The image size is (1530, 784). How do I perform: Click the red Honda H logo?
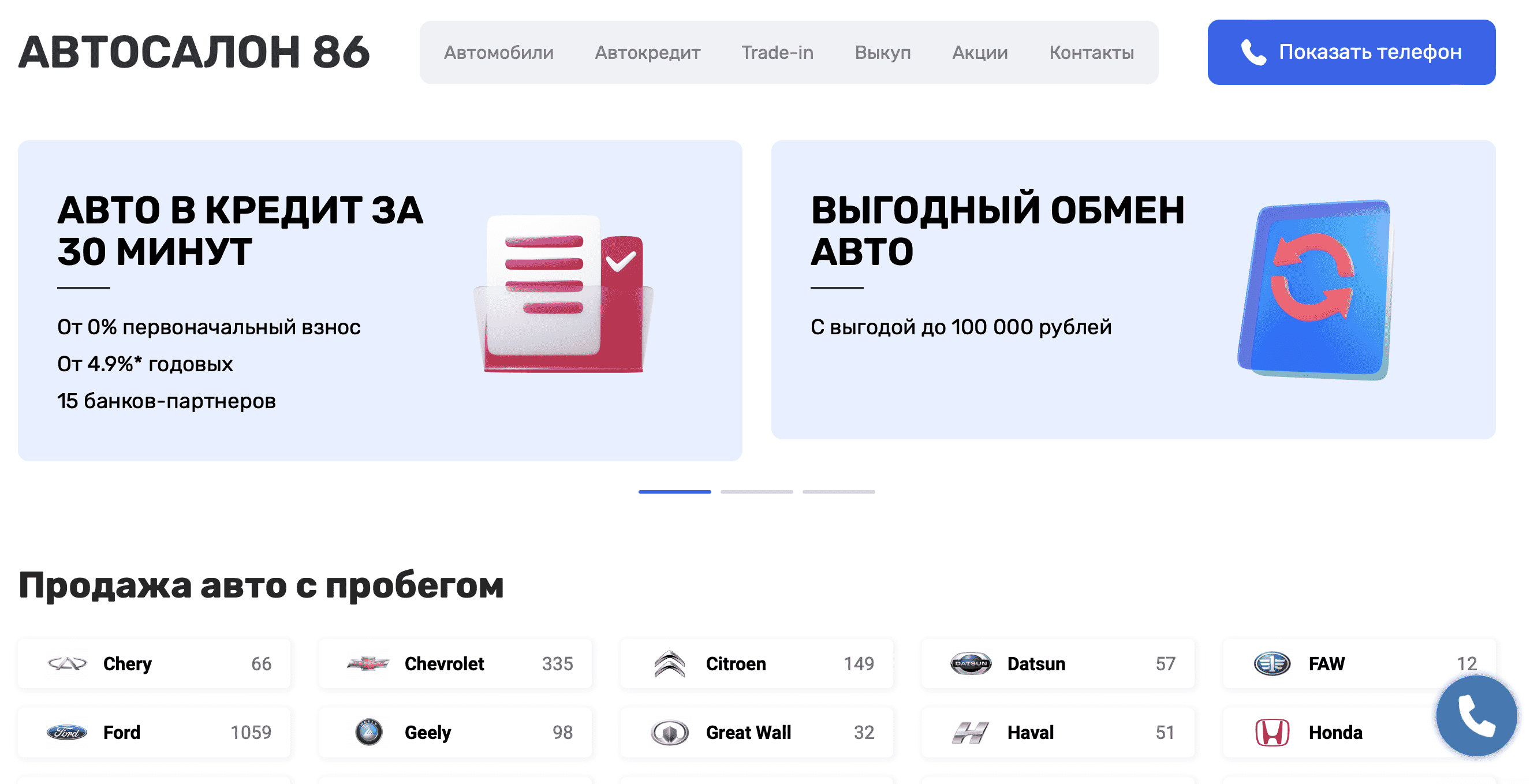[x=1273, y=732]
